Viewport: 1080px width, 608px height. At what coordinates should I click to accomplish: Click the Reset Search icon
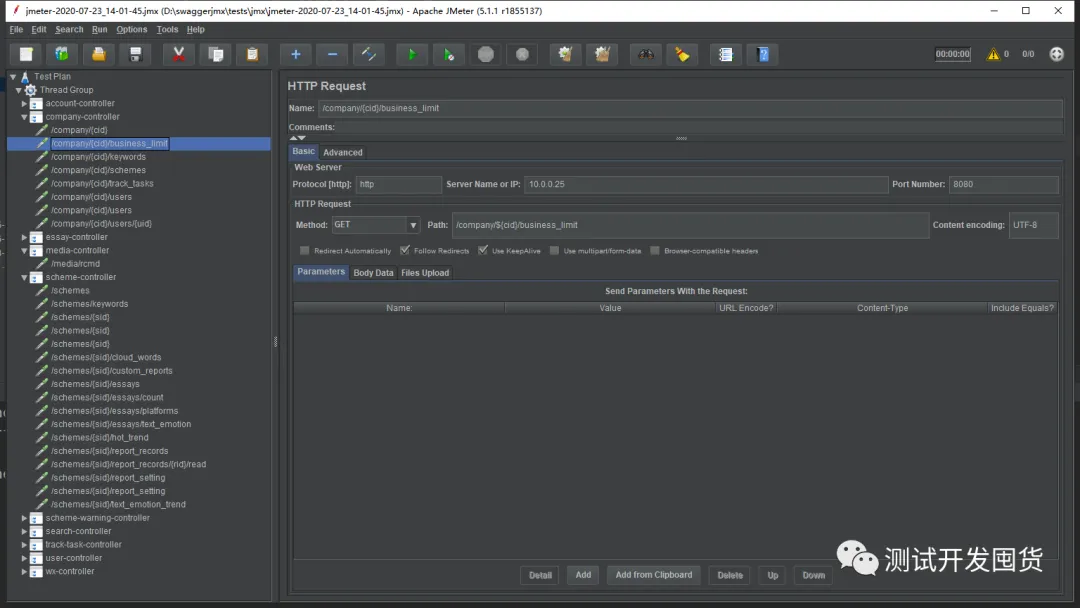pos(682,54)
